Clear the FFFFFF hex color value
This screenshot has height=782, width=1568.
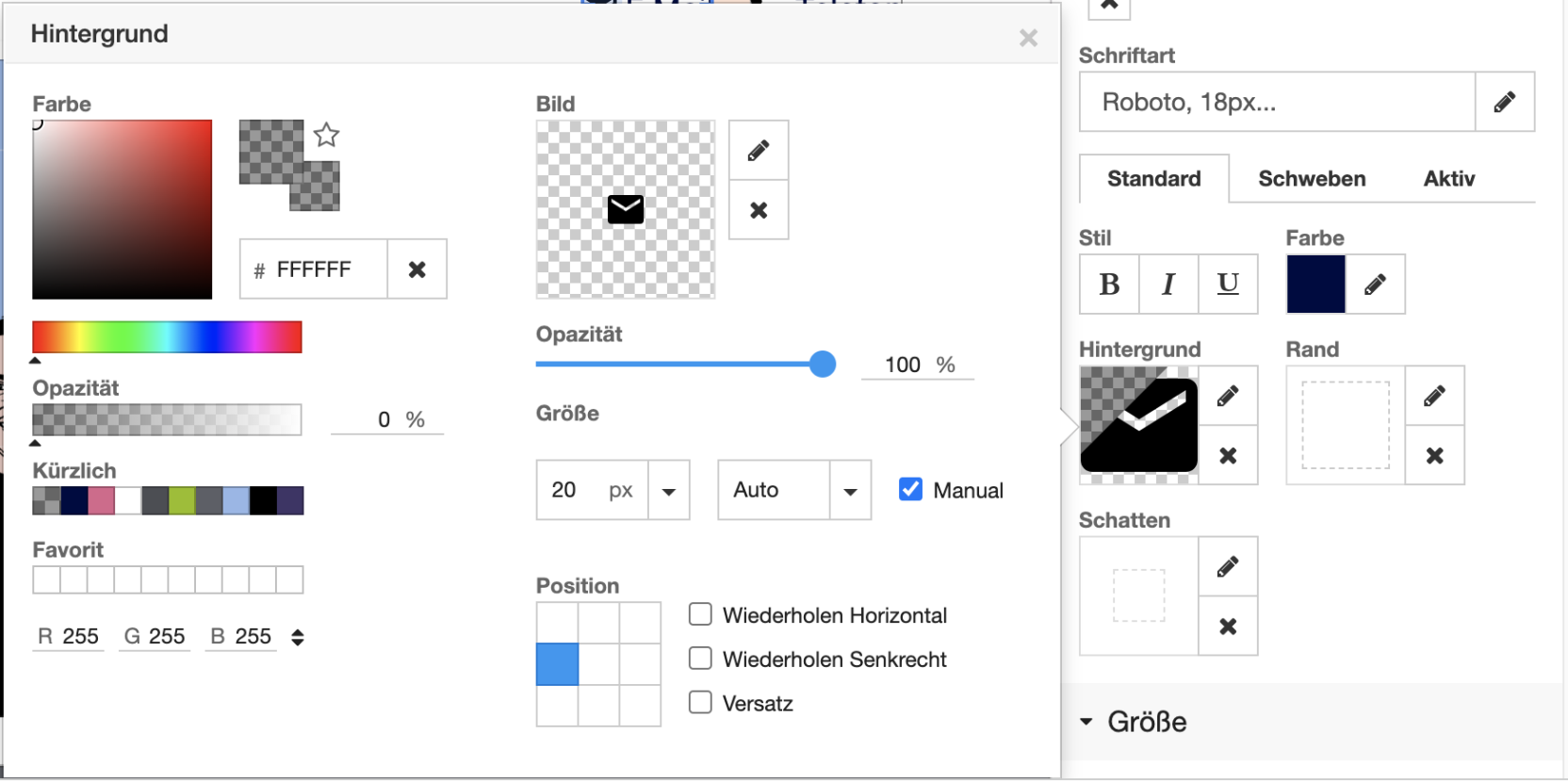(x=416, y=269)
